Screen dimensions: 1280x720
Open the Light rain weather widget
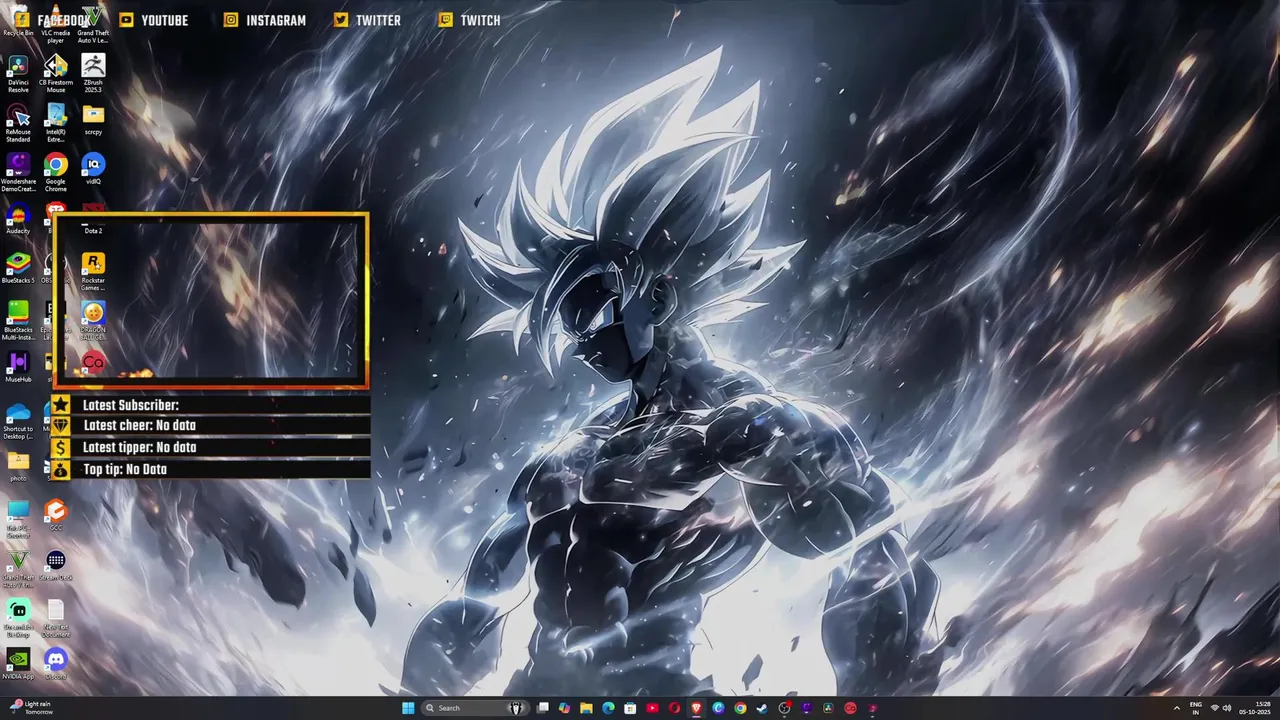click(30, 708)
